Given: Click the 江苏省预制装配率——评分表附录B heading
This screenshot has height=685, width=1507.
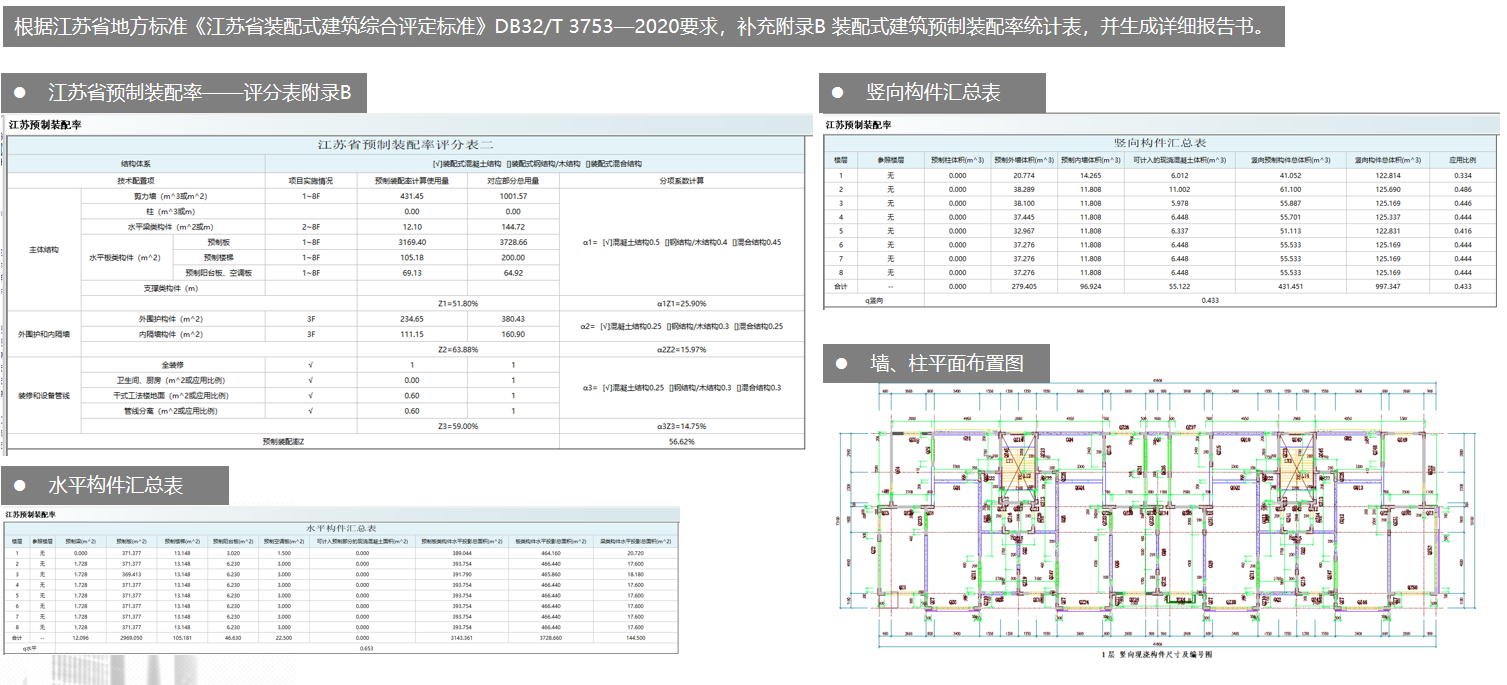Looking at the screenshot, I should click(184, 93).
